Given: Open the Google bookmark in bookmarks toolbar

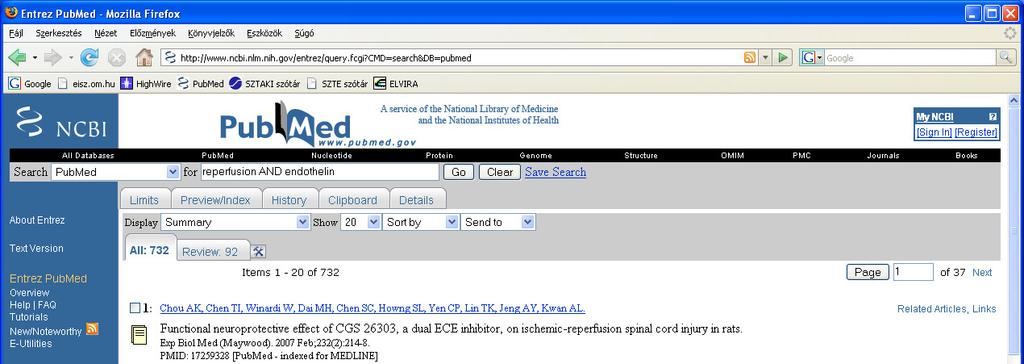Looking at the screenshot, I should tap(30, 84).
